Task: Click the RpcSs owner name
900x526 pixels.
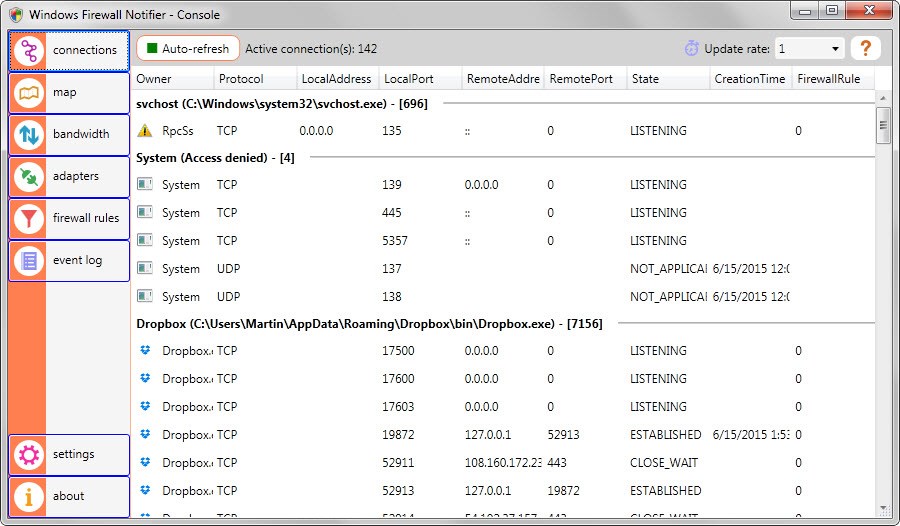Action: [x=177, y=131]
